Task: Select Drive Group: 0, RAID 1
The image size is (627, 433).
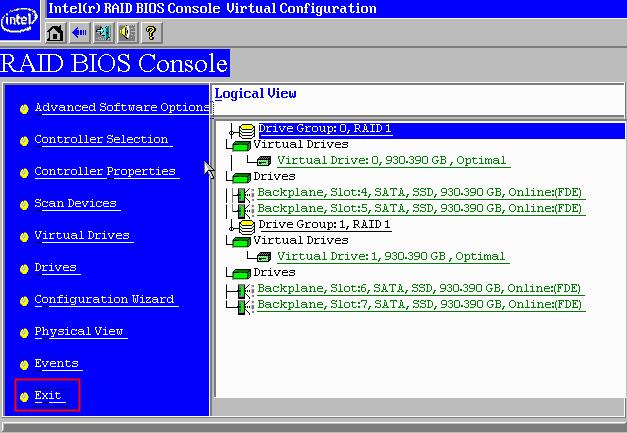Action: pos(325,129)
